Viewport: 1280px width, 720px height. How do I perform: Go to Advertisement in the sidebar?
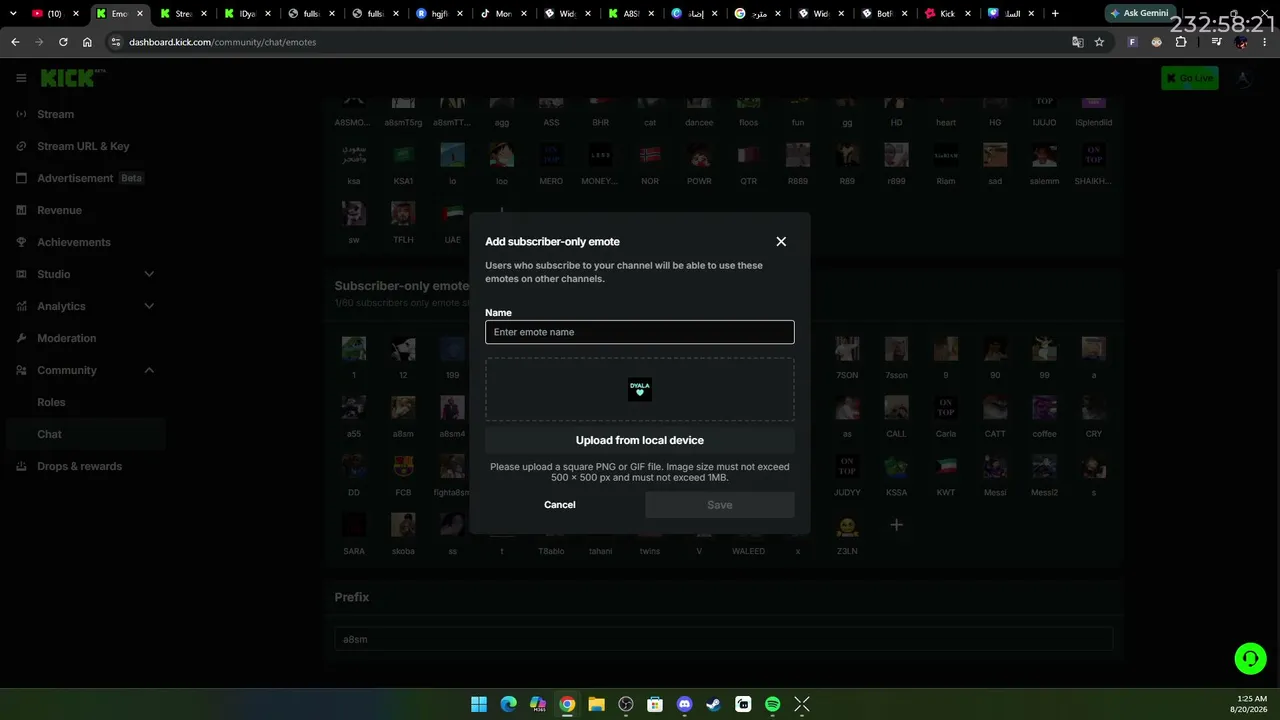tap(75, 178)
